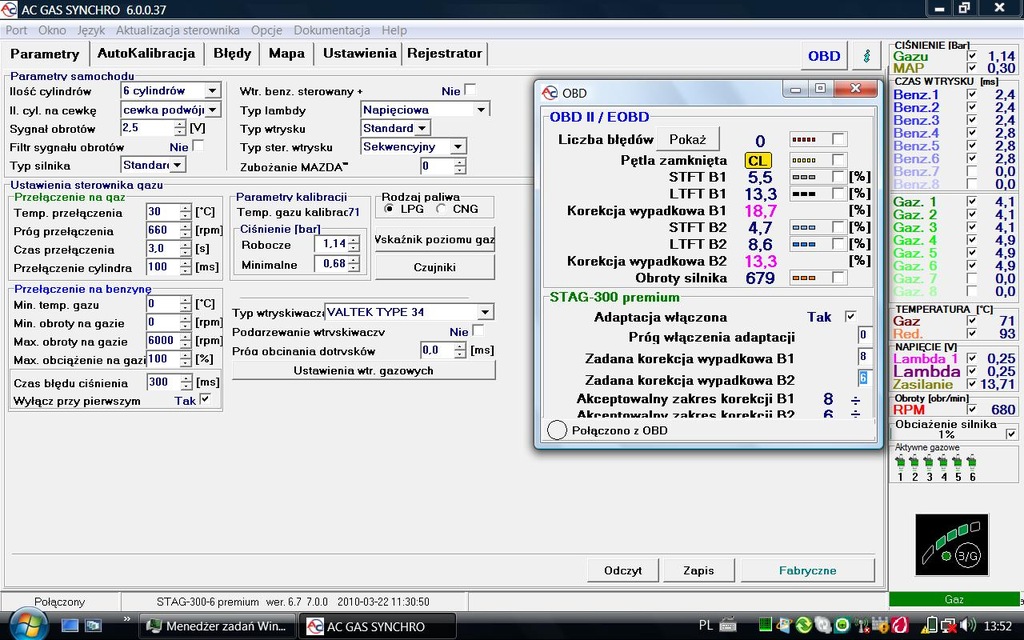Adjust the Temp. przełączenia spinner arrows

pyautogui.click(x=185, y=212)
